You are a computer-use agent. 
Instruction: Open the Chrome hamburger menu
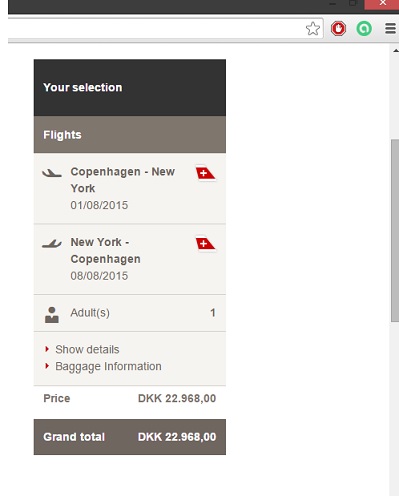pos(390,28)
